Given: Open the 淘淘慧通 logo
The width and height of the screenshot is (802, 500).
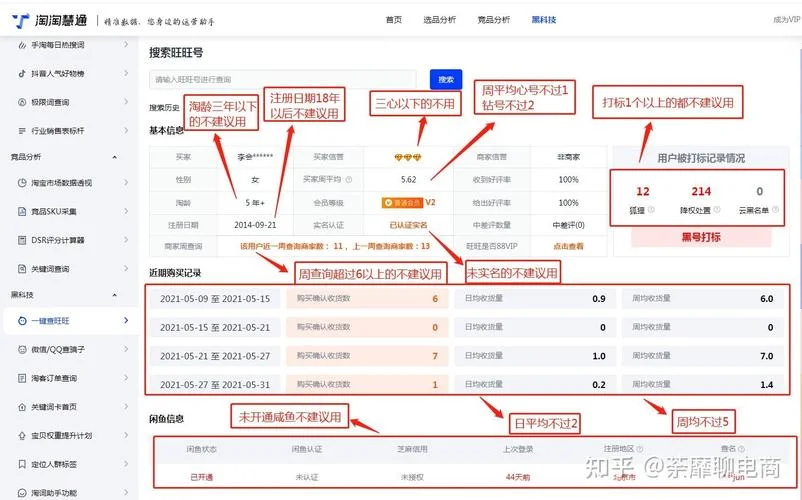Looking at the screenshot, I should tap(50, 20).
